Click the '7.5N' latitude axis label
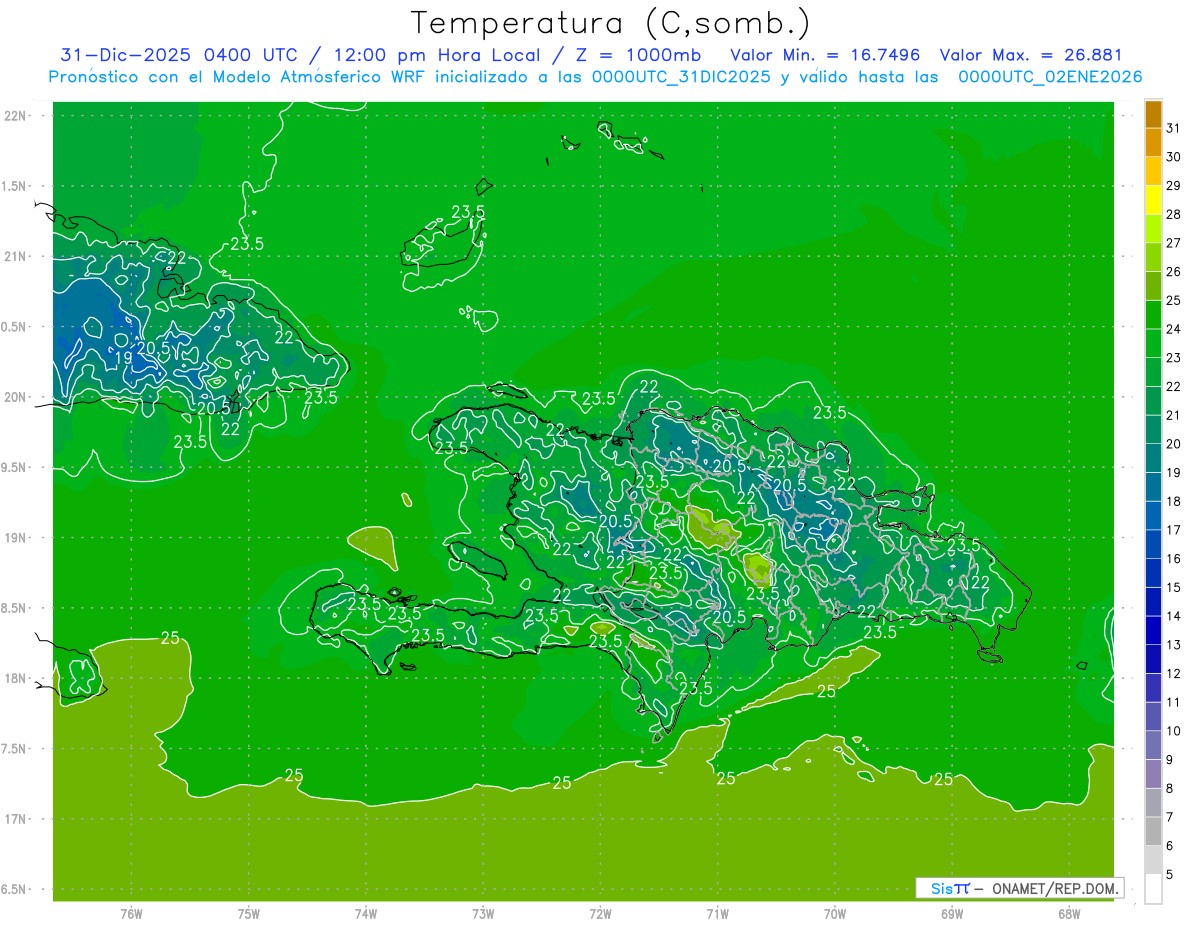1200x927 pixels. (x=15, y=749)
